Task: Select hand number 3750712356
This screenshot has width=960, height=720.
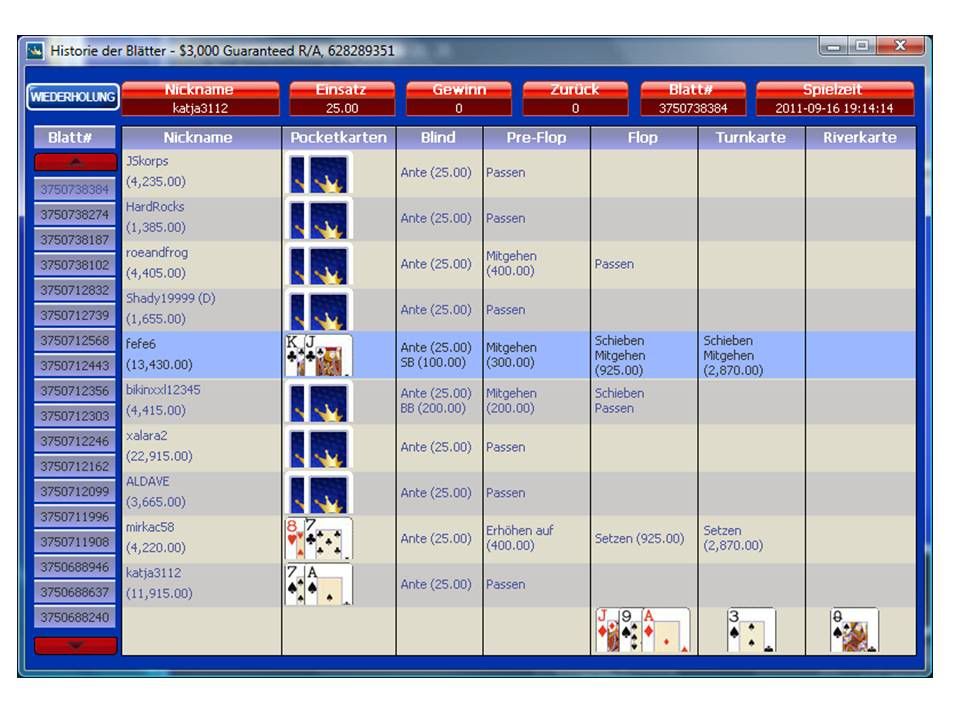Action: (x=75, y=391)
